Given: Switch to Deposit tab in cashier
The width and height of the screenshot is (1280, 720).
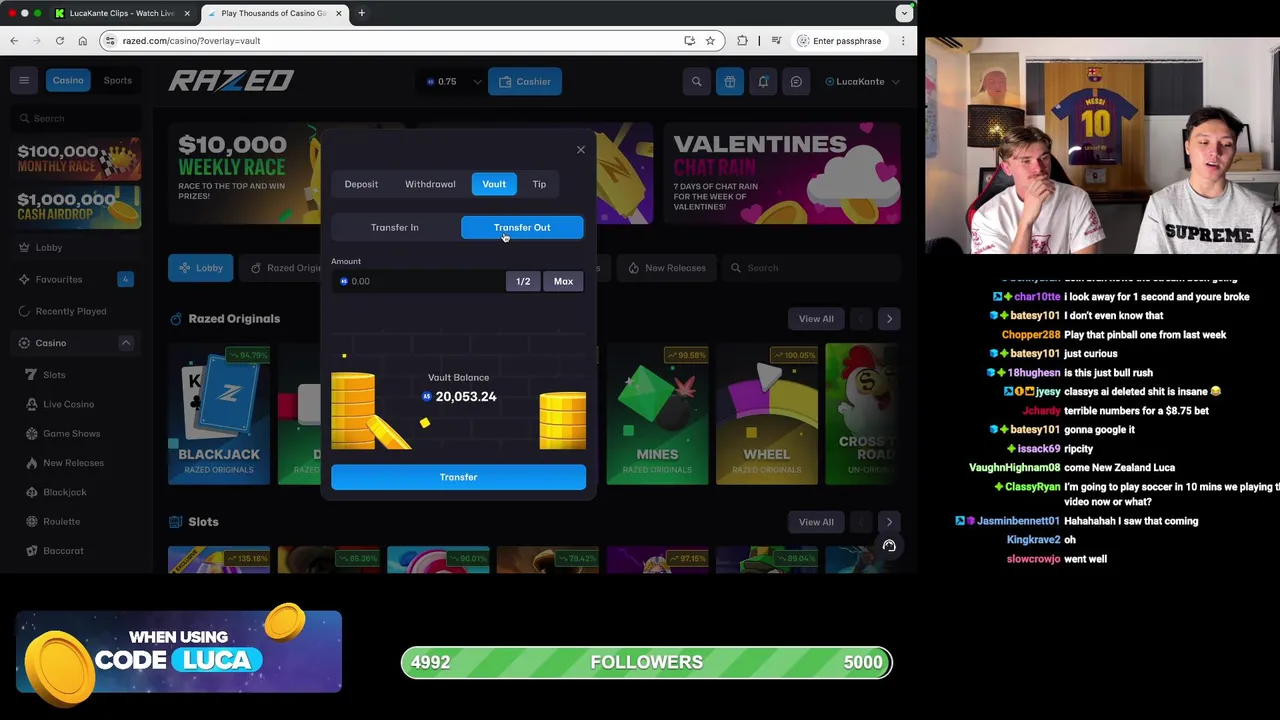Looking at the screenshot, I should pyautogui.click(x=361, y=184).
